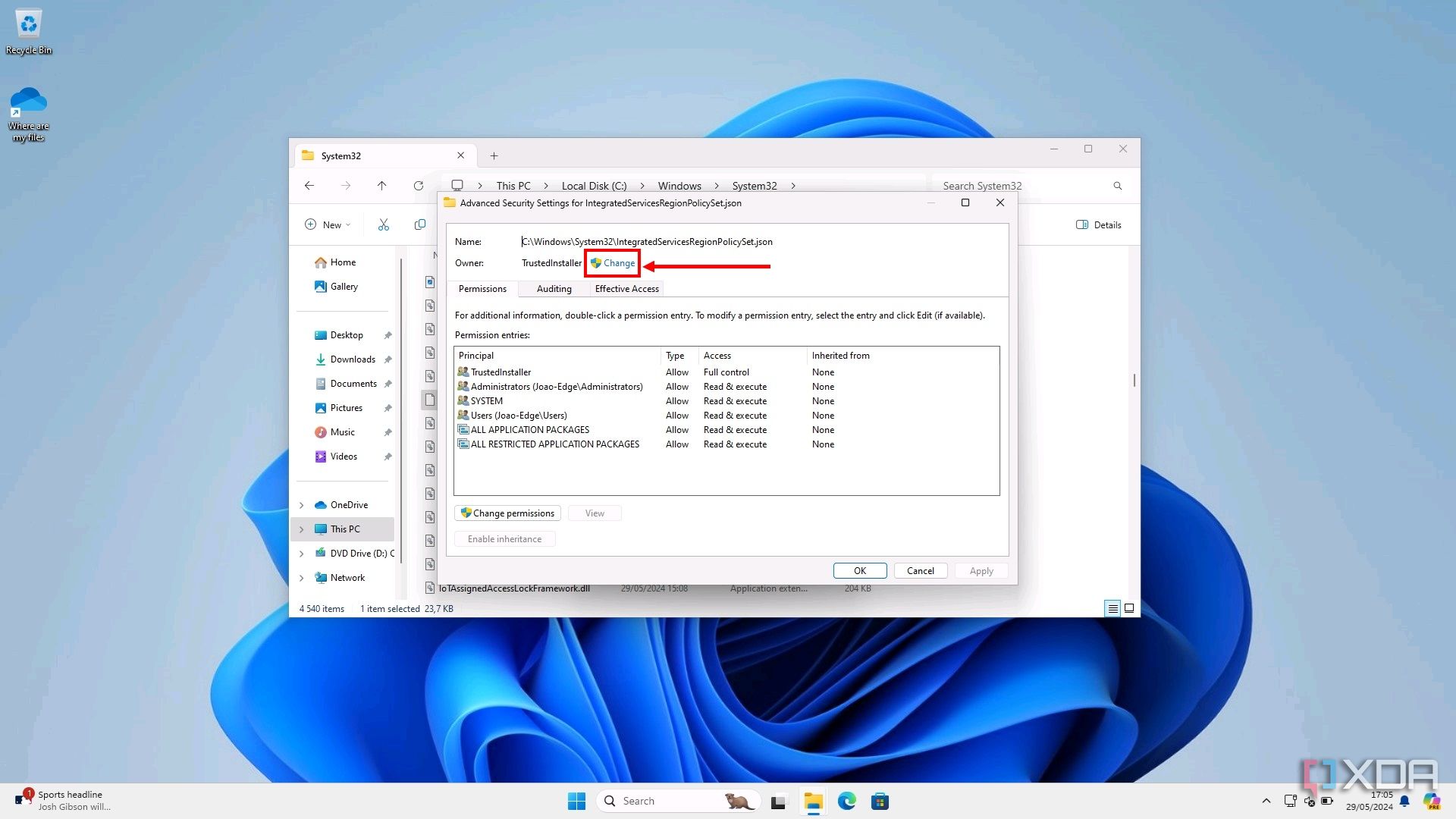Click the Security shield icon on dialog
This screenshot has width=1456, height=819.
[x=595, y=263]
